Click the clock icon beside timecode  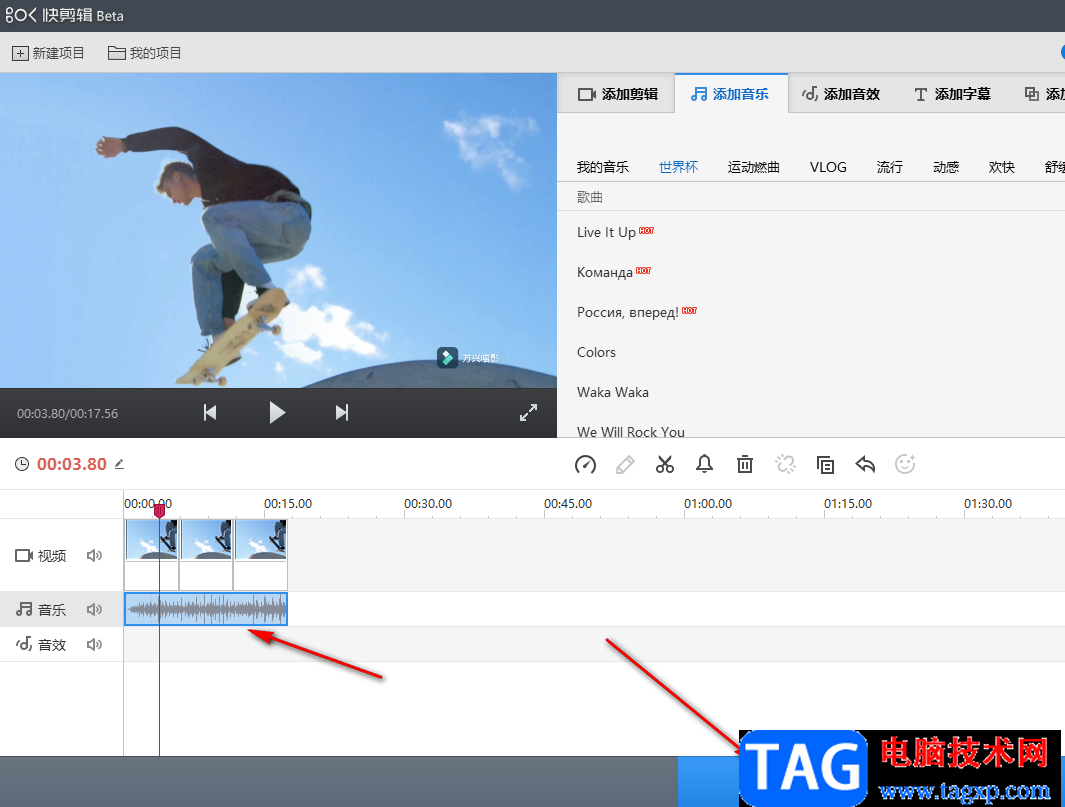[22, 464]
